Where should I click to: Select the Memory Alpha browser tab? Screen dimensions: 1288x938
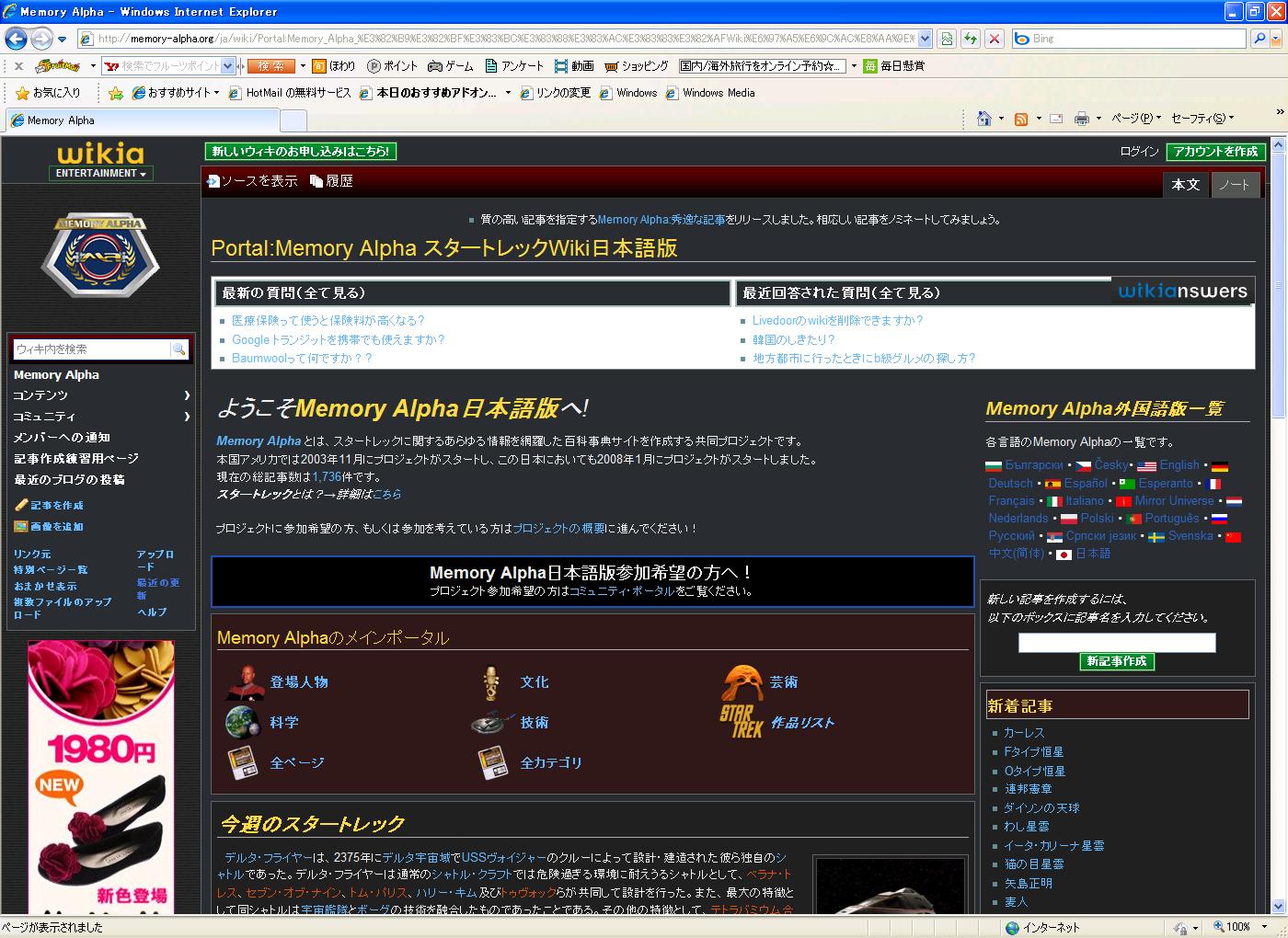tap(143, 120)
